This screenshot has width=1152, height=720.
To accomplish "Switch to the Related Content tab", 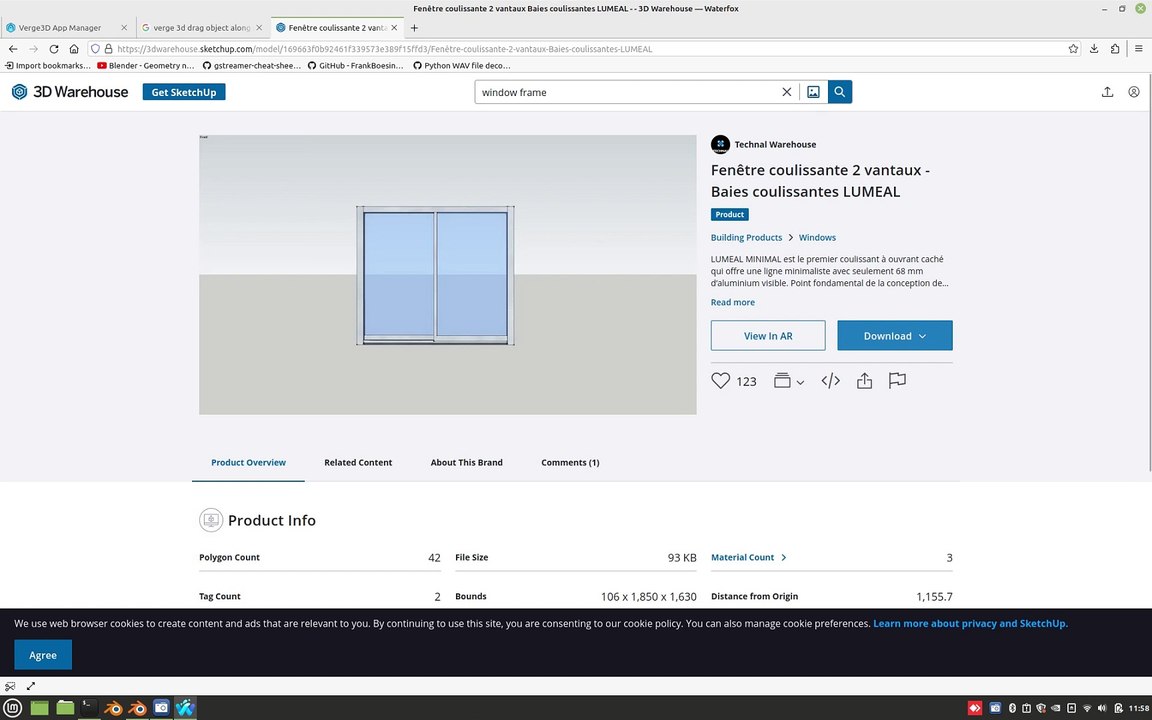I will (x=358, y=462).
